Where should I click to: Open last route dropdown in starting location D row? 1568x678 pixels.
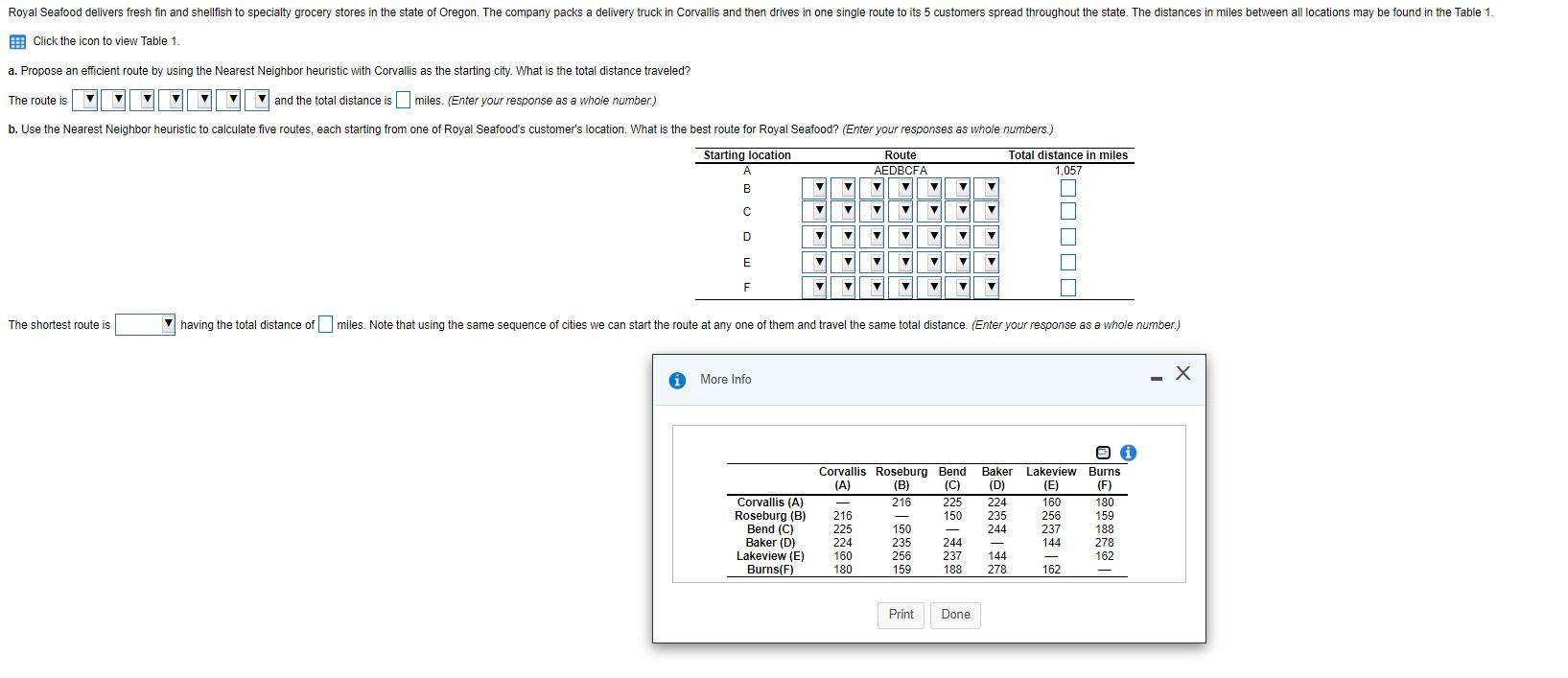click(987, 236)
